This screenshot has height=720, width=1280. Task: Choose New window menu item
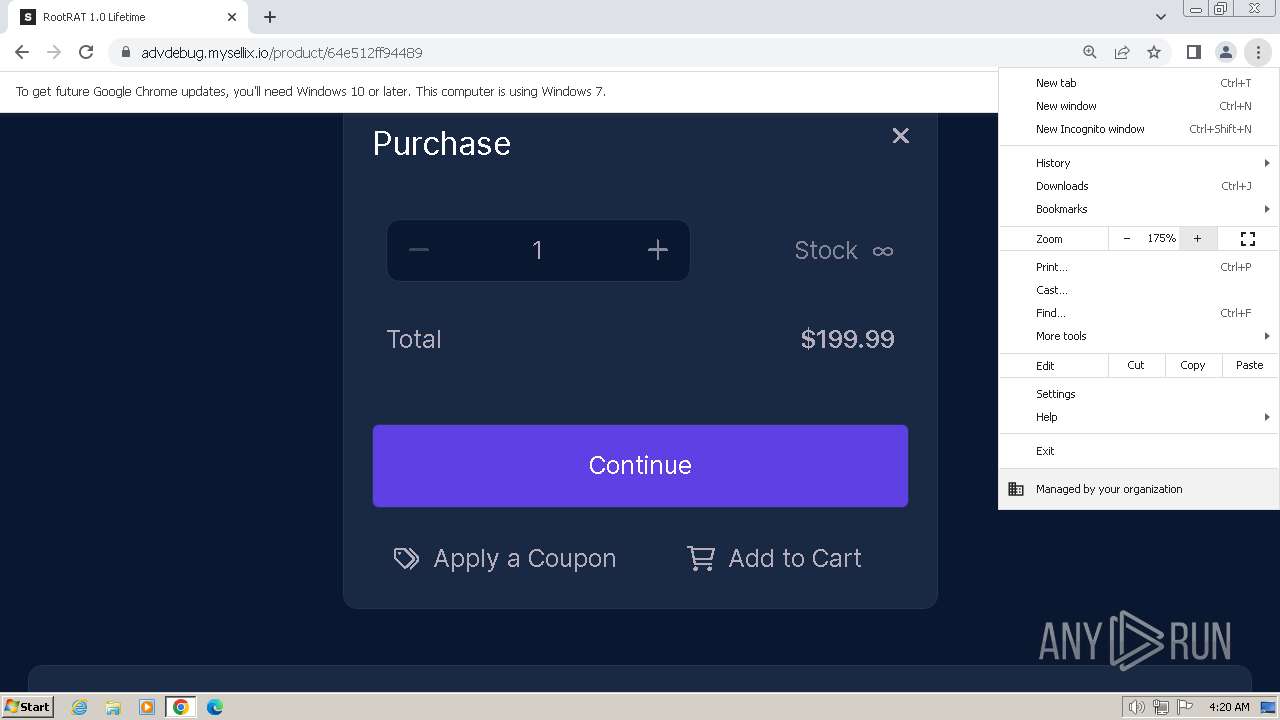click(x=1139, y=106)
